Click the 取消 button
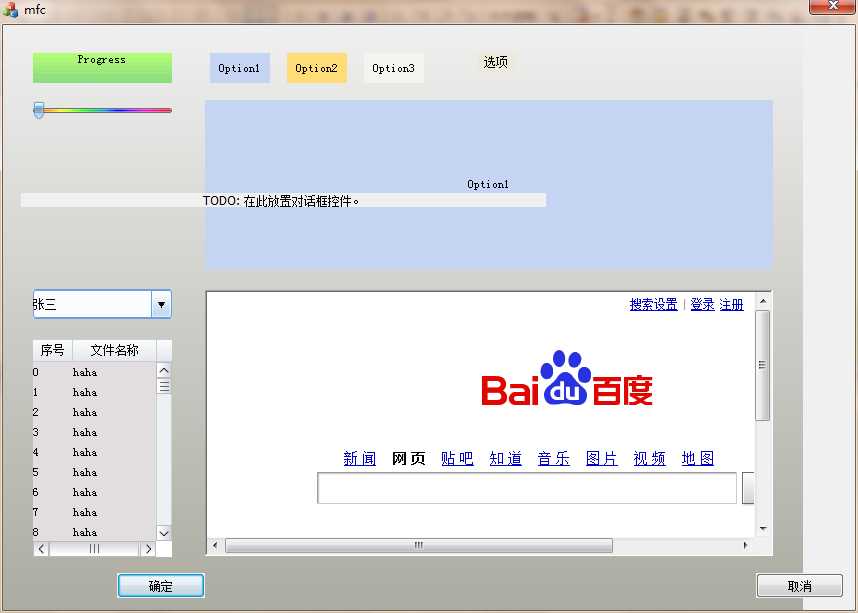The width and height of the screenshot is (858, 613). pyautogui.click(x=799, y=586)
